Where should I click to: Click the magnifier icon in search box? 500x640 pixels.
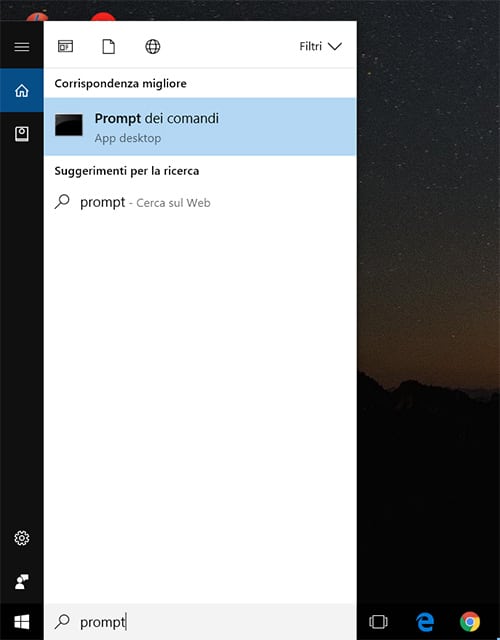[x=62, y=622]
